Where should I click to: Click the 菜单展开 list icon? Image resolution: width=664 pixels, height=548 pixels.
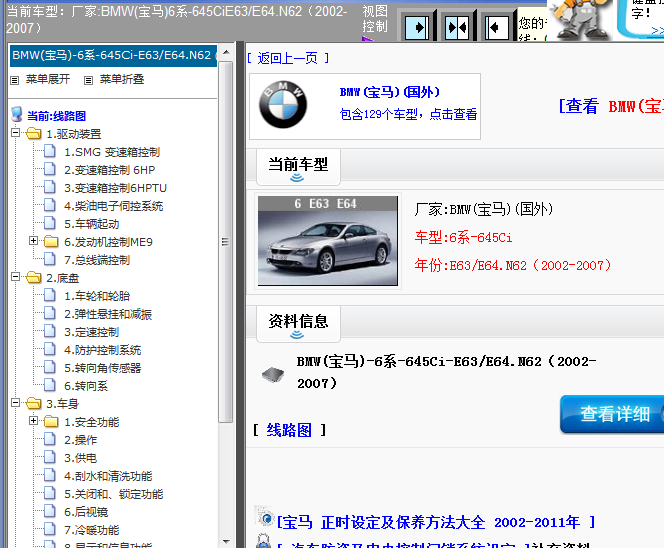tap(15, 80)
